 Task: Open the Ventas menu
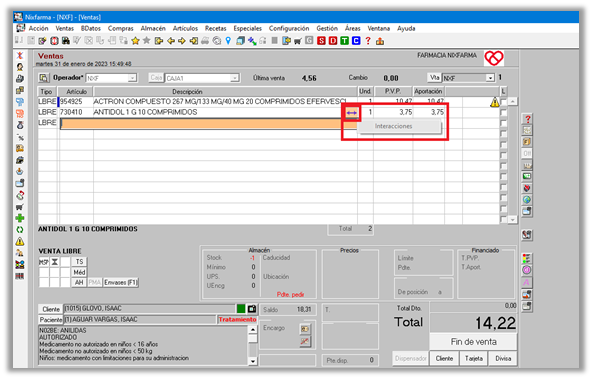[65, 28]
